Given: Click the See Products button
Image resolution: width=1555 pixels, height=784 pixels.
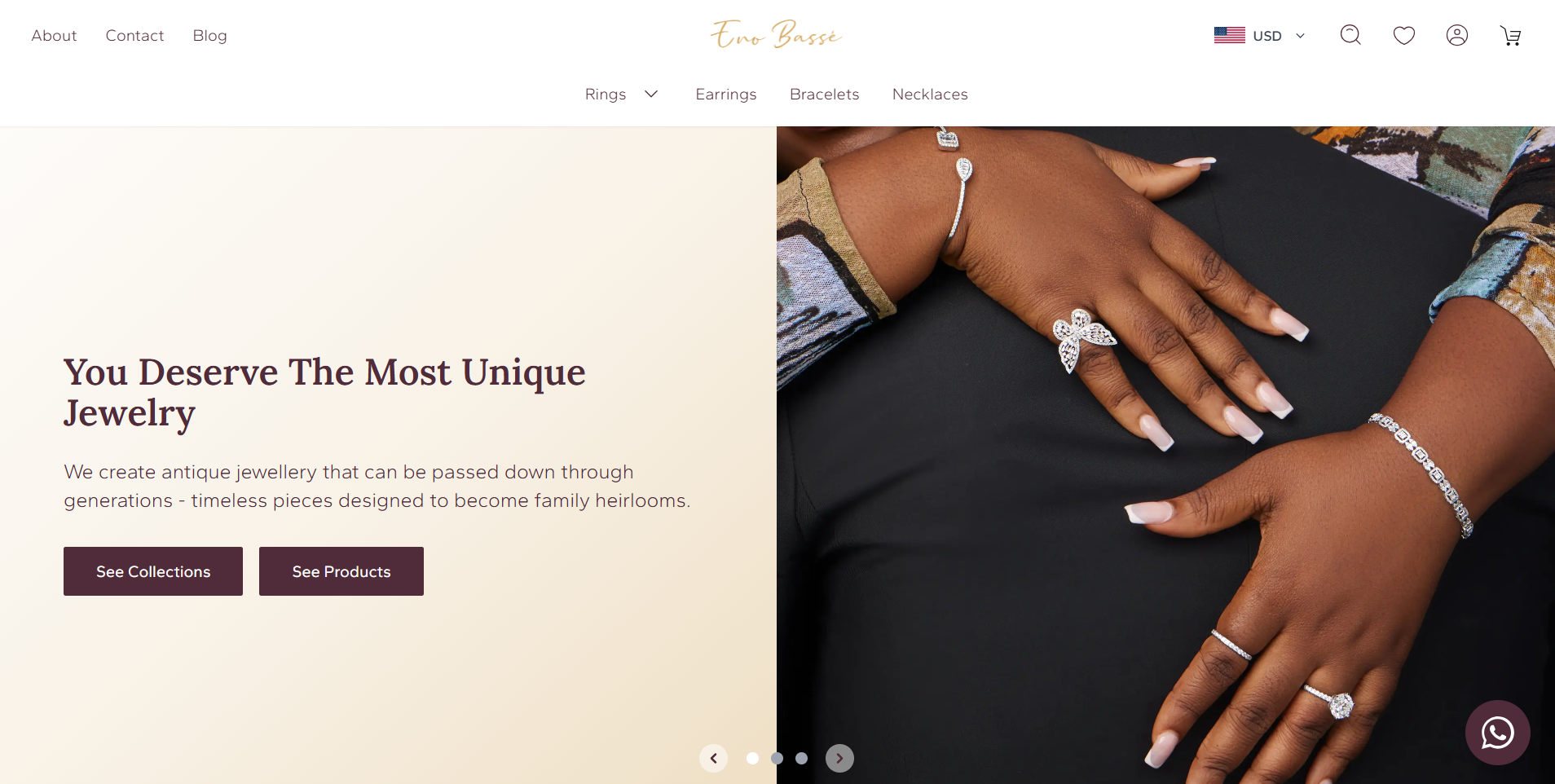Looking at the screenshot, I should 341,571.
